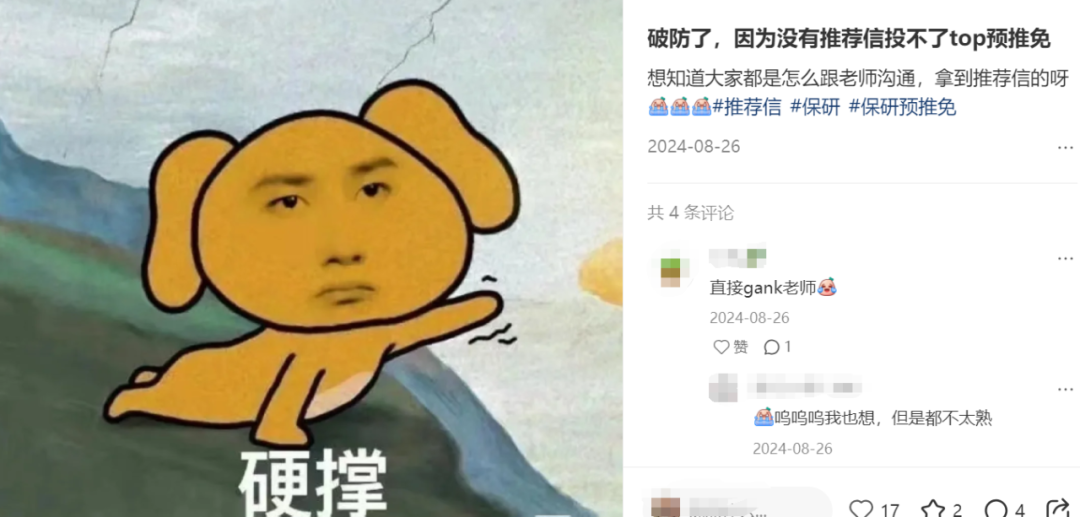Reply to the 直接gank老师 comment via bubble icon
The width and height of the screenshot is (1080, 517).
click(778, 347)
